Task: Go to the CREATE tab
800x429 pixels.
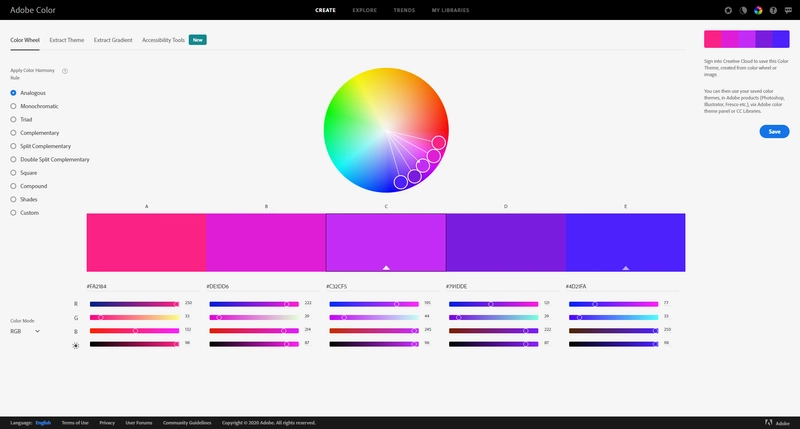Action: [326, 10]
